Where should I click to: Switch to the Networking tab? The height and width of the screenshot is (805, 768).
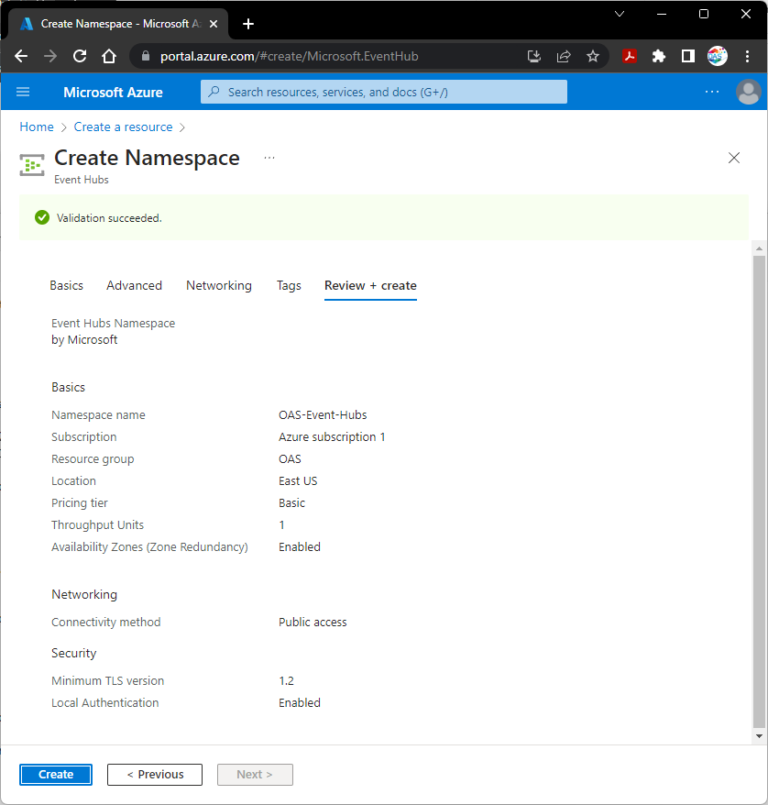[x=218, y=285]
